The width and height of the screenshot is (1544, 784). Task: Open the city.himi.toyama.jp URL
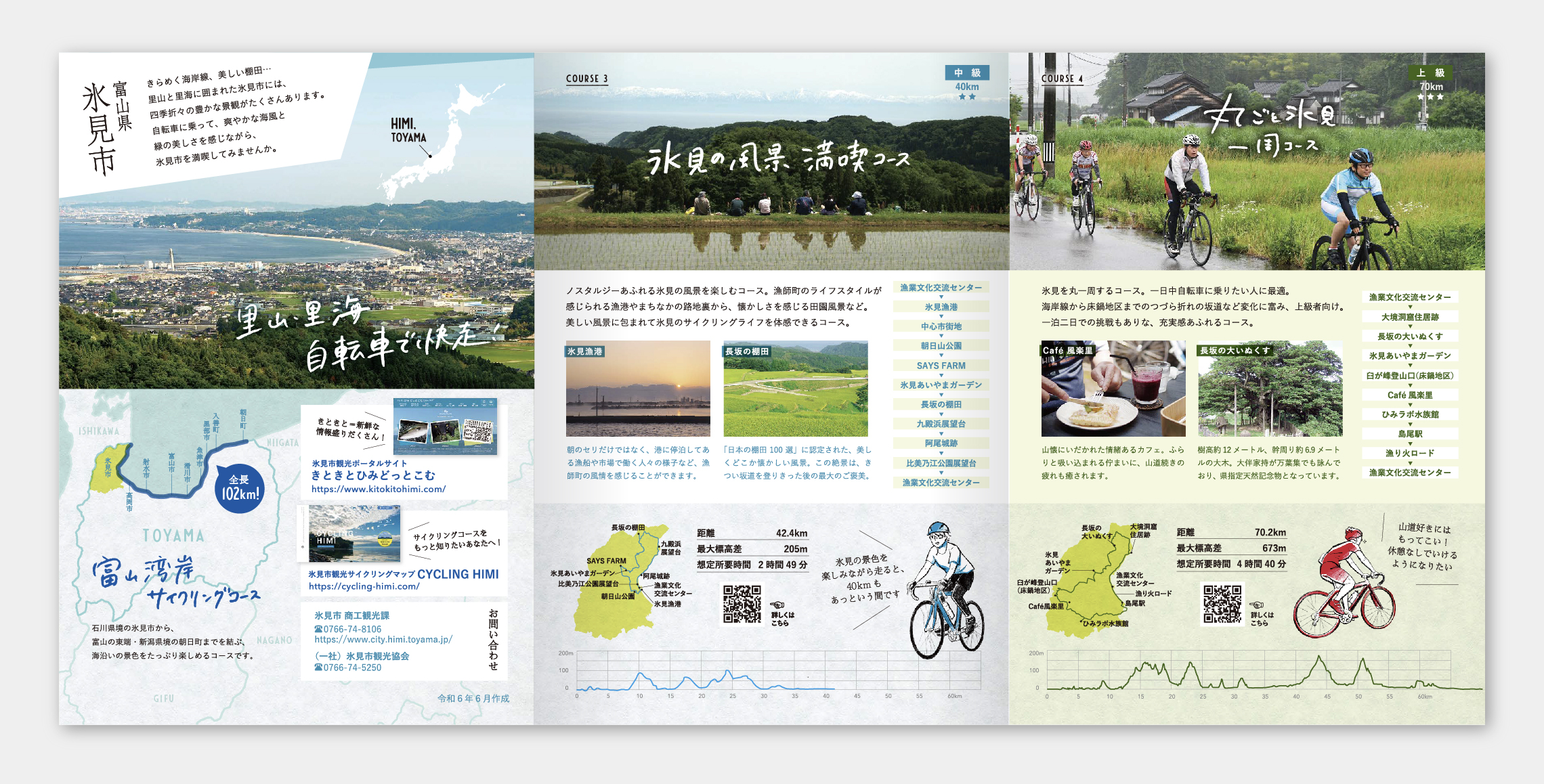click(383, 639)
